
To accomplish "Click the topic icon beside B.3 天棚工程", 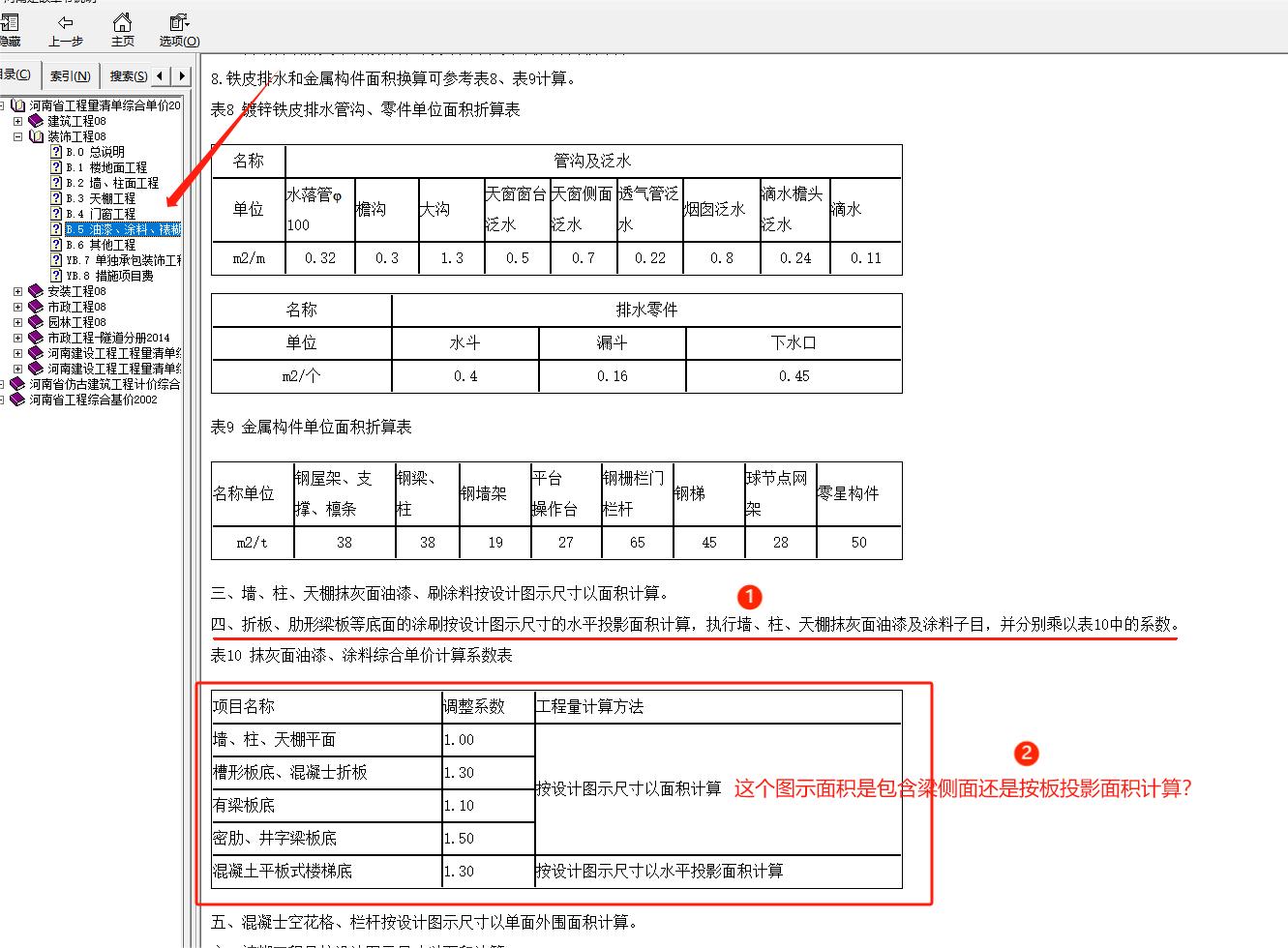I will point(55,198).
